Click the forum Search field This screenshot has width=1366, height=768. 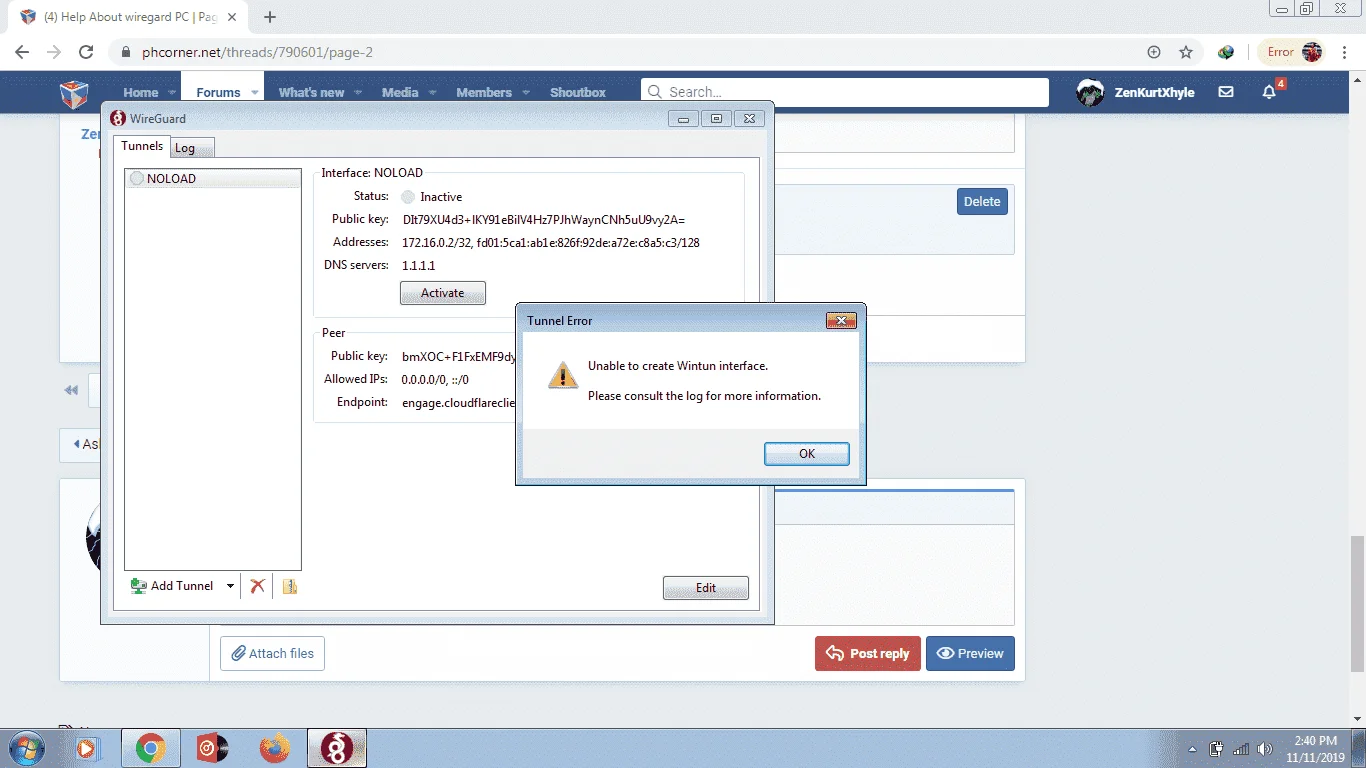point(845,92)
